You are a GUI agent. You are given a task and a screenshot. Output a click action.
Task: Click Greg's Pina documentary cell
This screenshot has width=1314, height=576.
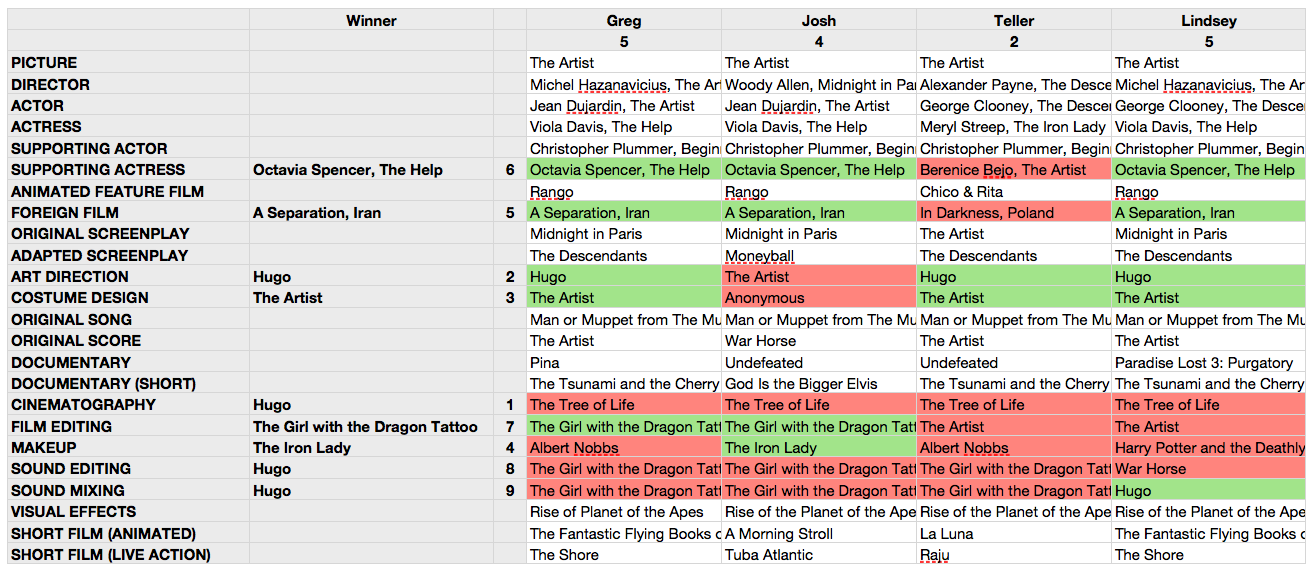click(x=624, y=363)
